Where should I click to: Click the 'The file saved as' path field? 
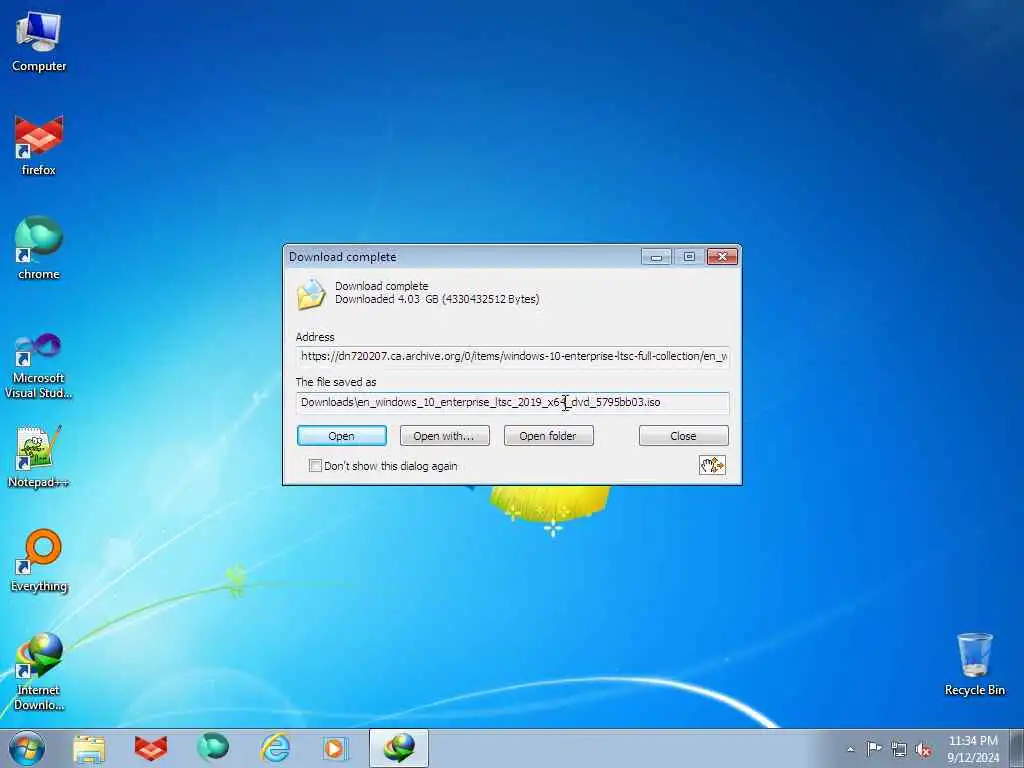click(513, 402)
